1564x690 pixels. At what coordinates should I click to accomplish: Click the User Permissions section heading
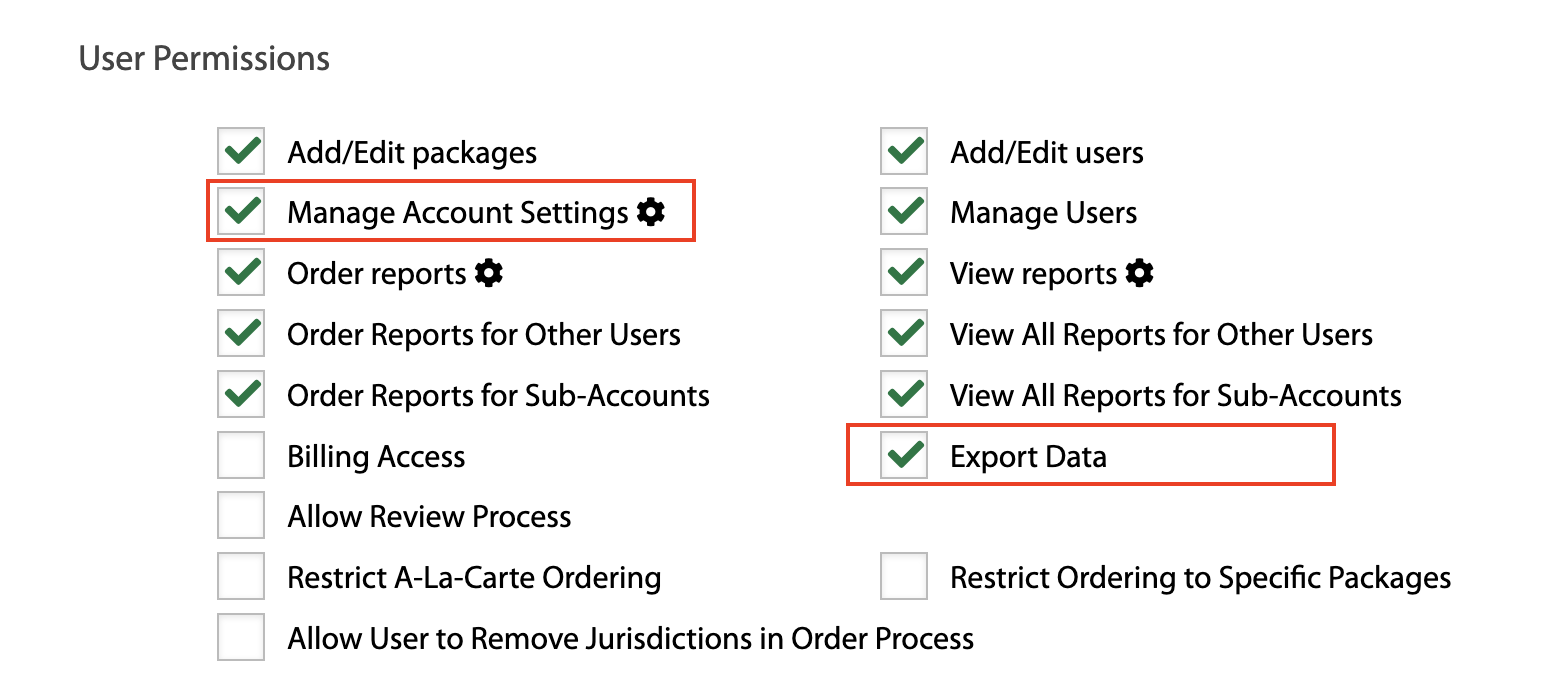(204, 59)
